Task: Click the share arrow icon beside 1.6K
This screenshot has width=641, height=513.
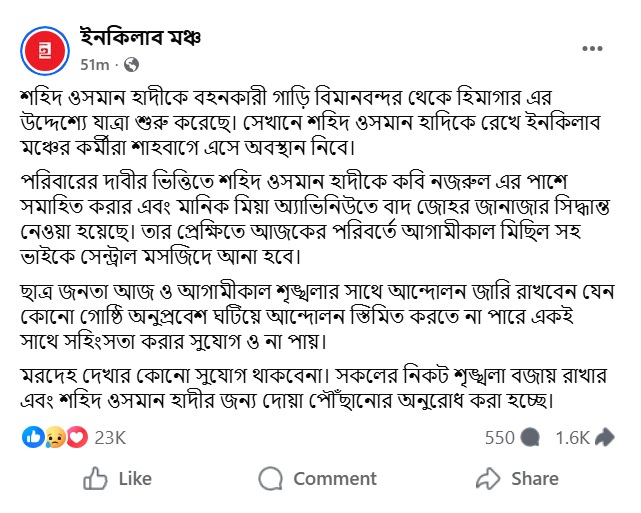Action: (606, 437)
